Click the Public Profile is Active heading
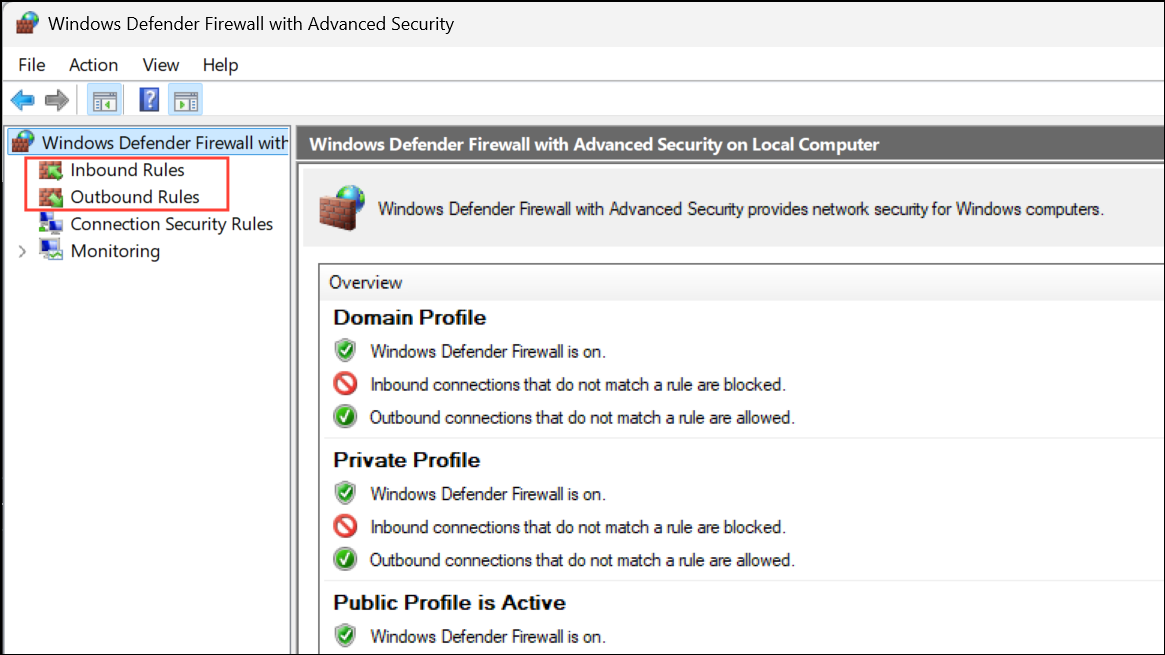Viewport: 1165px width, 655px height. [x=449, y=603]
